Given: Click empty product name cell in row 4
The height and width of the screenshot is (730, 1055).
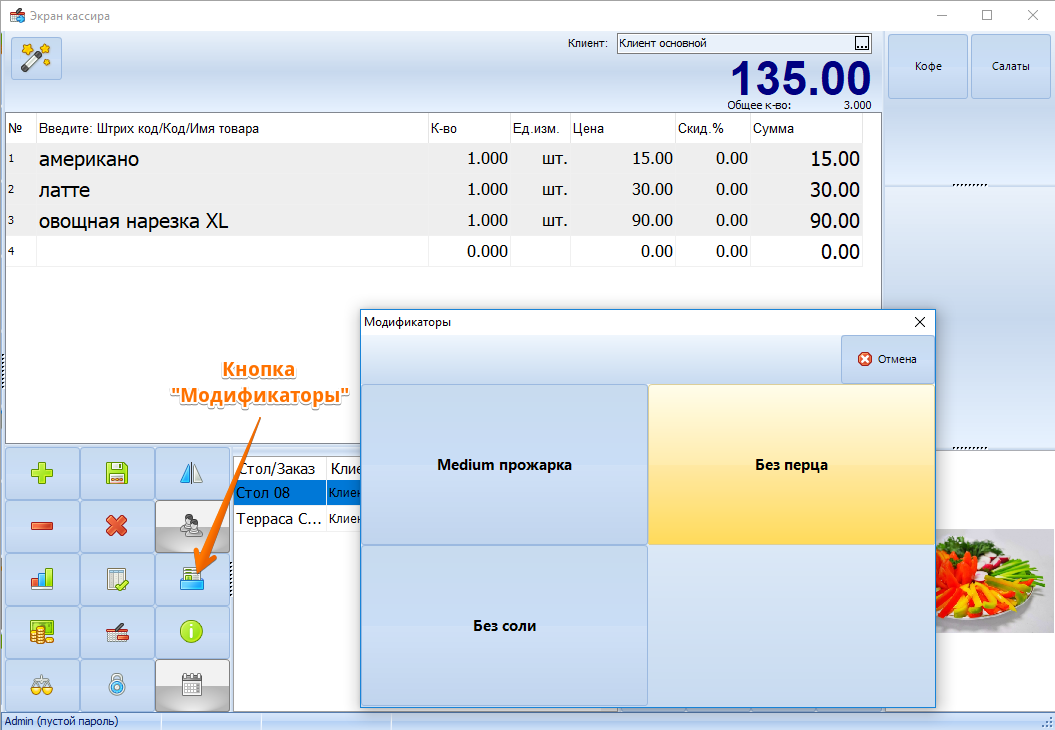Looking at the screenshot, I should (x=232, y=252).
